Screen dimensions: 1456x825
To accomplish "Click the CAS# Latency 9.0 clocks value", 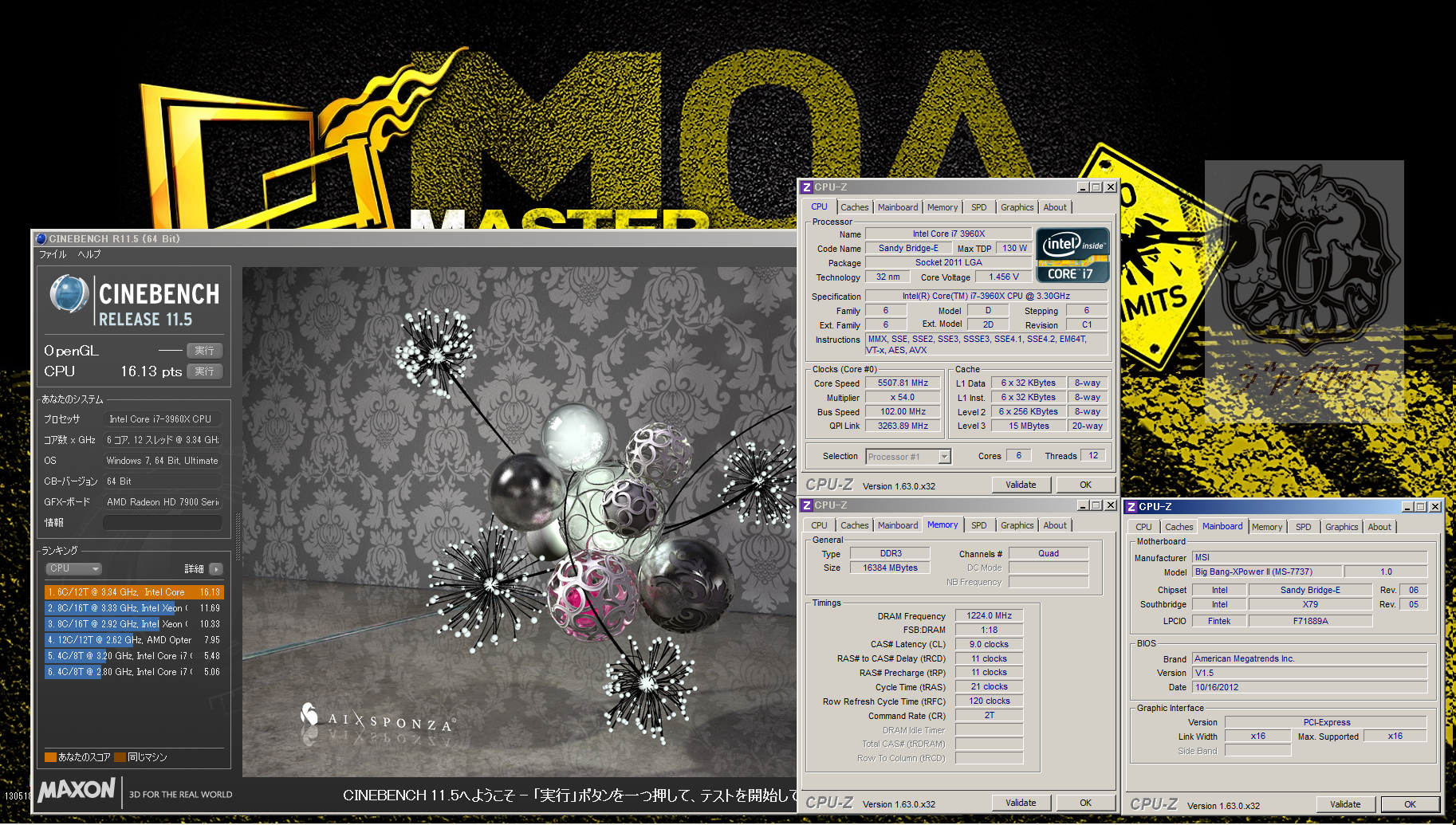I will [x=989, y=645].
